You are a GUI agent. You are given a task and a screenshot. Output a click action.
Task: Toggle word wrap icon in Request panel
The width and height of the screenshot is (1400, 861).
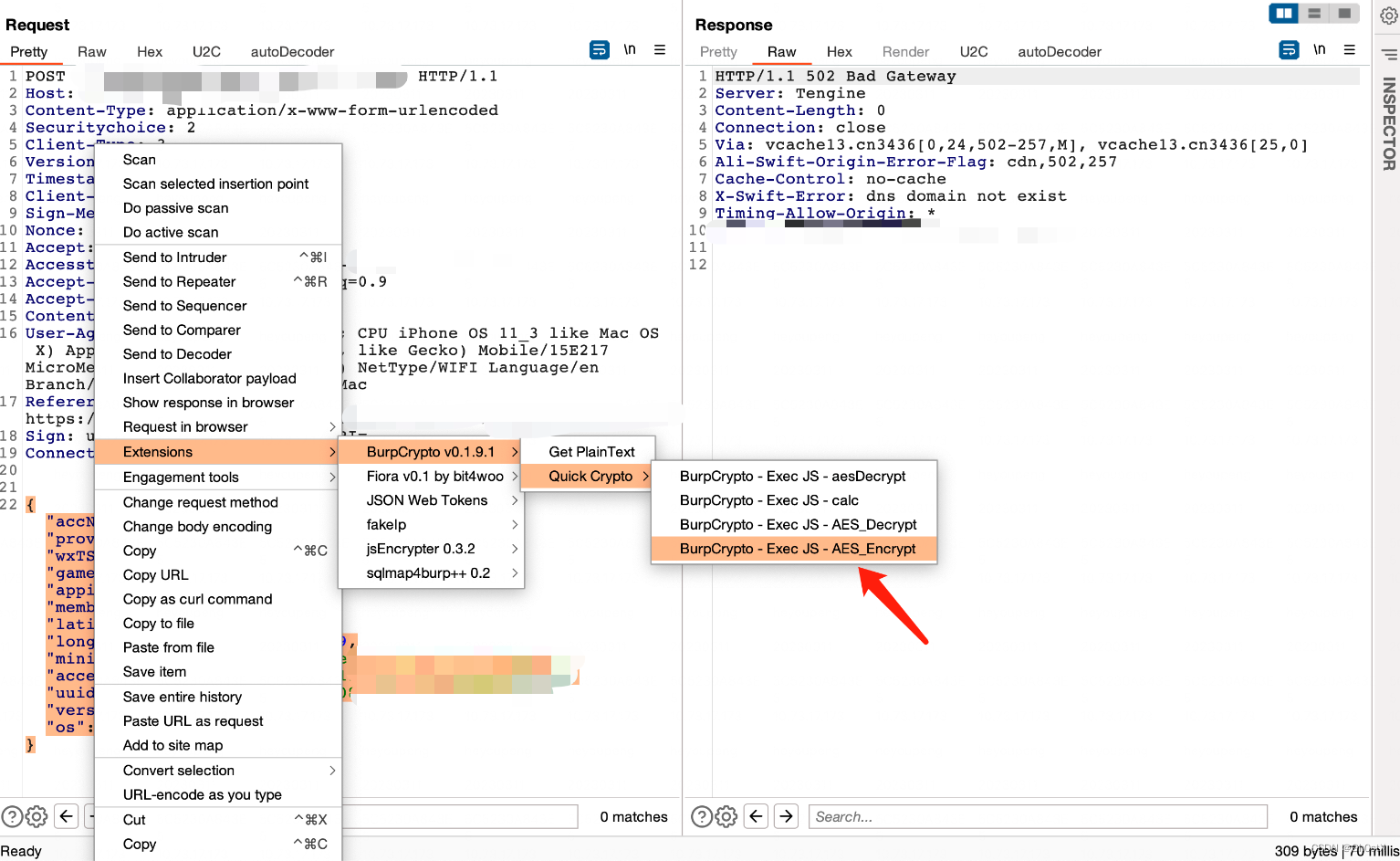pos(599,50)
